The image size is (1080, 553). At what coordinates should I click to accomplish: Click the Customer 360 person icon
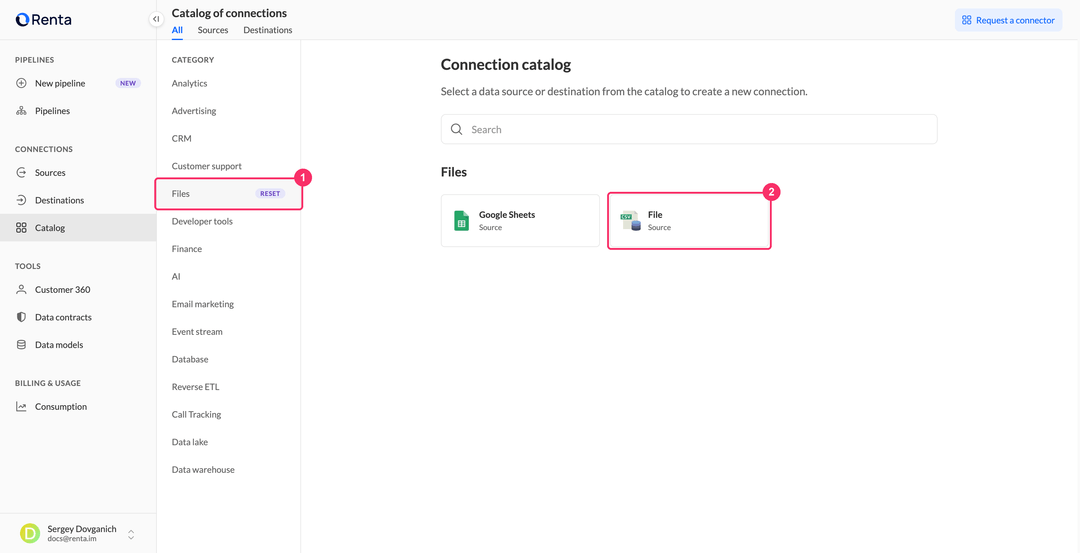(x=21, y=290)
